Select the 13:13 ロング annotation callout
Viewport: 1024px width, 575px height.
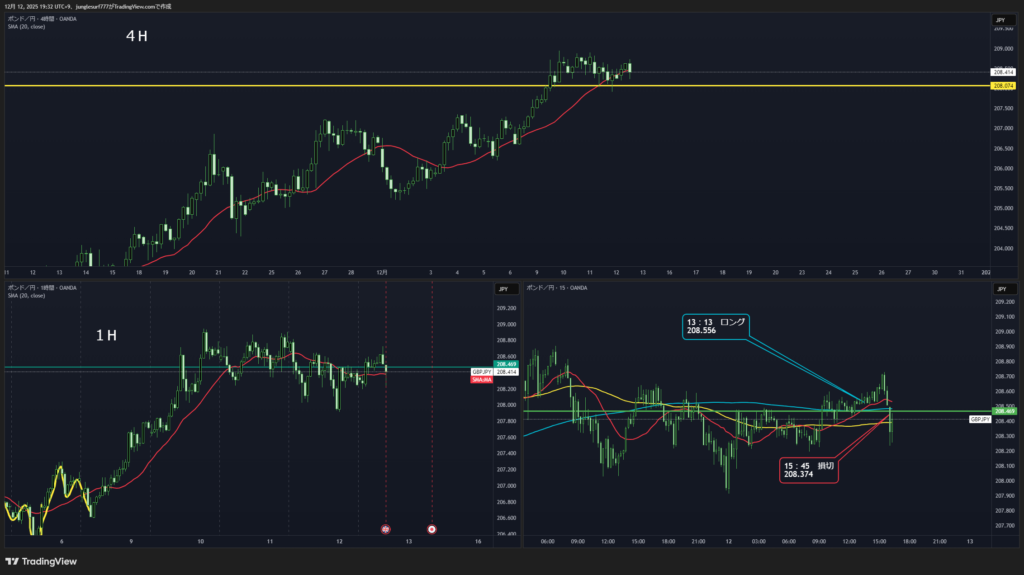[714, 326]
